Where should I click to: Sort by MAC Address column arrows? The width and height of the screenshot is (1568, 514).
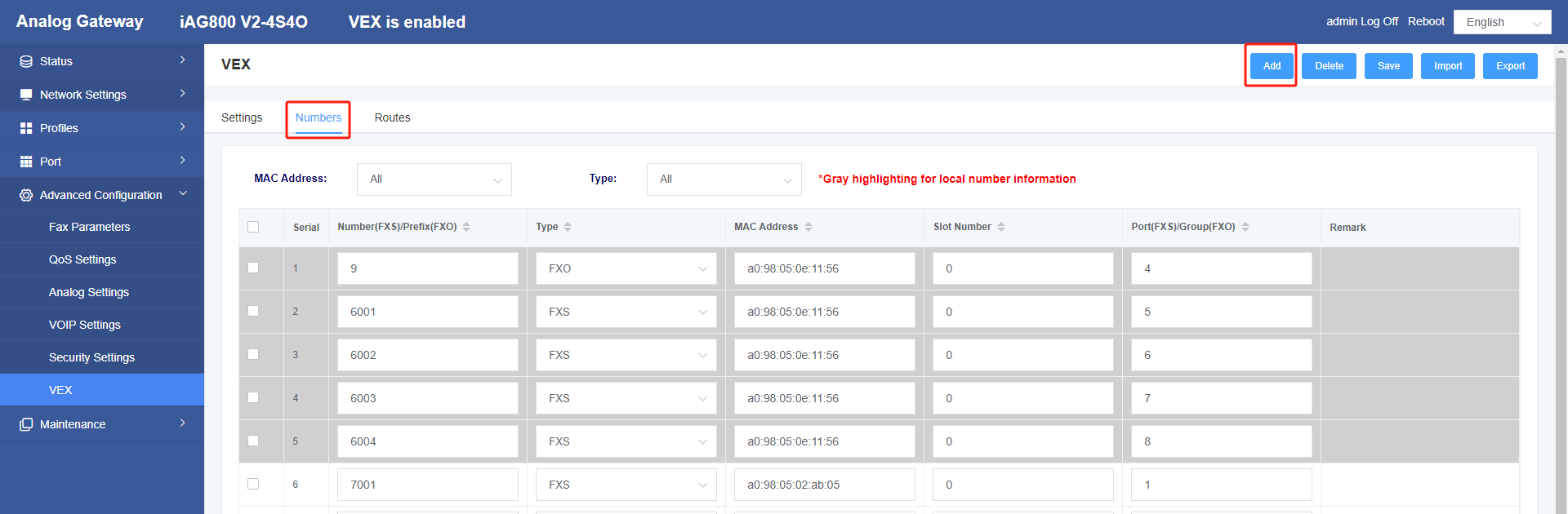(808, 227)
